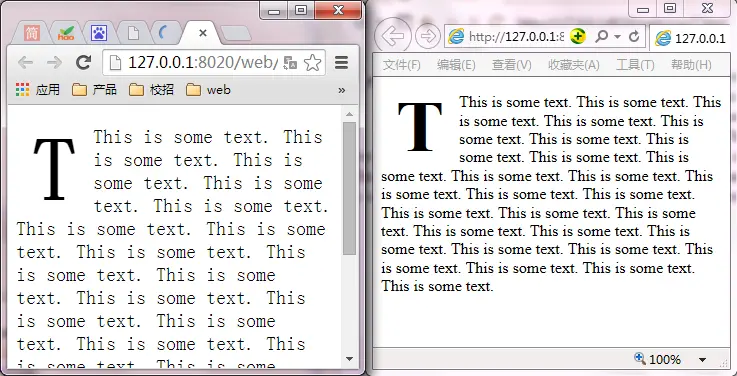This screenshot has height=376, width=737.
Task: Open a new tab in Chrome
Action: pyautogui.click(x=235, y=34)
